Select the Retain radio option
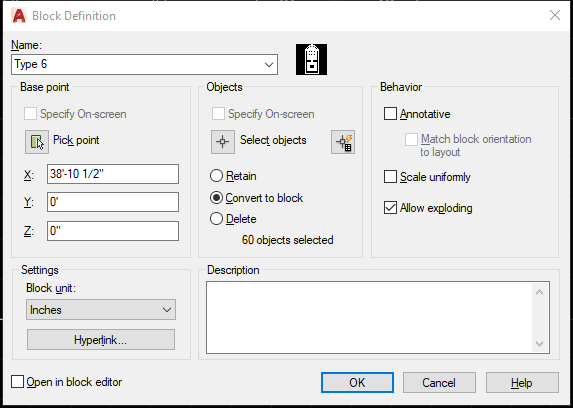This screenshot has width=573, height=408. click(216, 176)
